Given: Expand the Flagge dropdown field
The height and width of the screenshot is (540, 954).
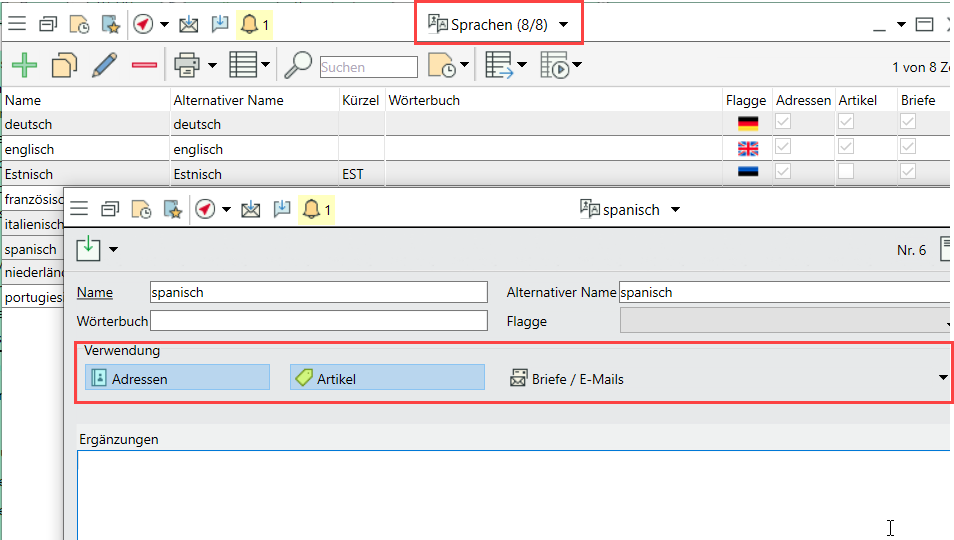Looking at the screenshot, I should pyautogui.click(x=946, y=322).
